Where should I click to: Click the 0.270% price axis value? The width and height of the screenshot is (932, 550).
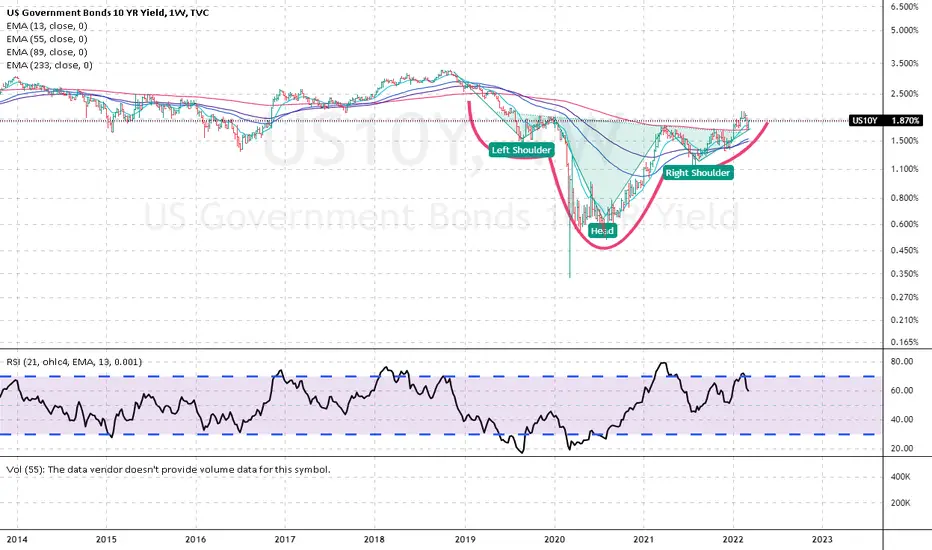905,297
